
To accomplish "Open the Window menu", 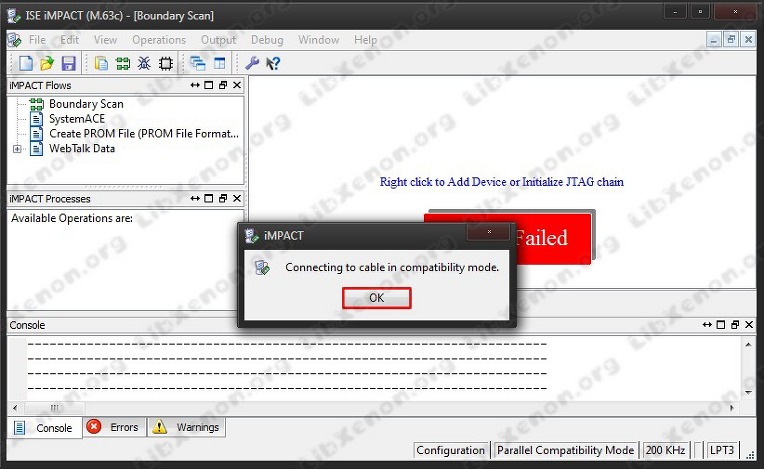I will point(319,40).
